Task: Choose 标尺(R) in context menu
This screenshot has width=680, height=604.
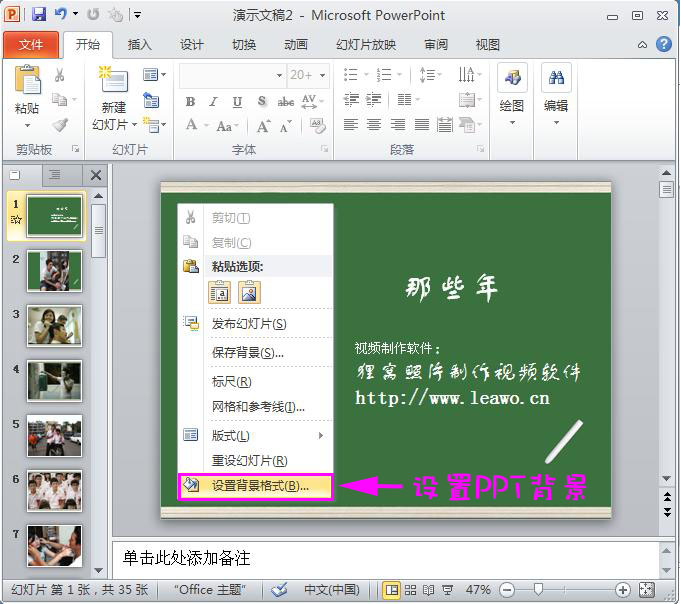Action: (255, 382)
